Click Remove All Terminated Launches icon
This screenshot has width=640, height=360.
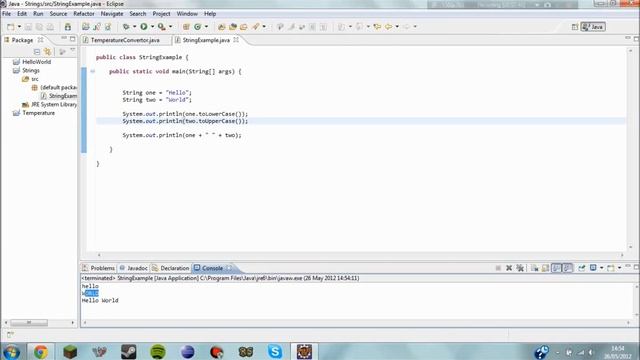pos(520,268)
